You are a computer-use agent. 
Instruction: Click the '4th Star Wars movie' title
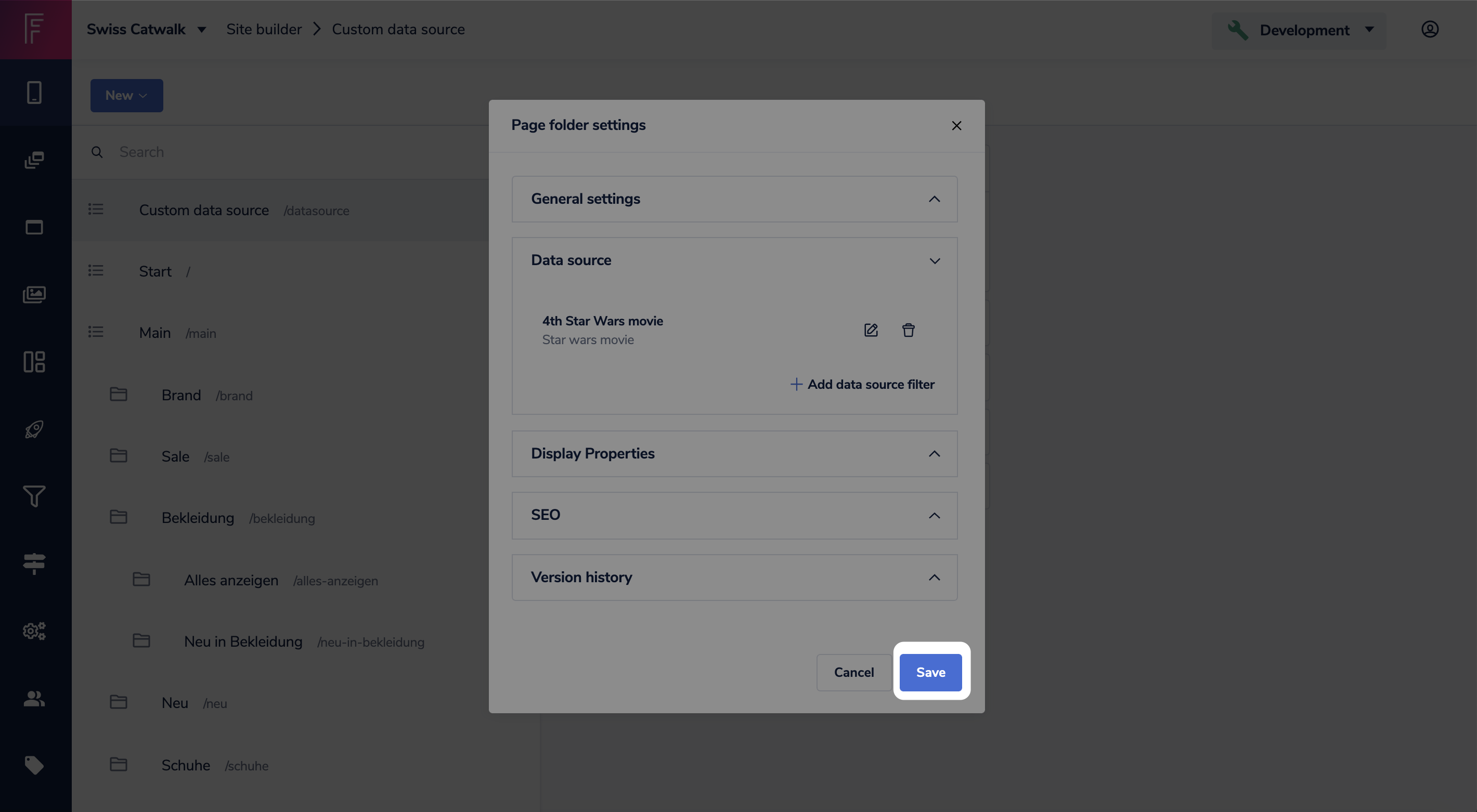603,321
